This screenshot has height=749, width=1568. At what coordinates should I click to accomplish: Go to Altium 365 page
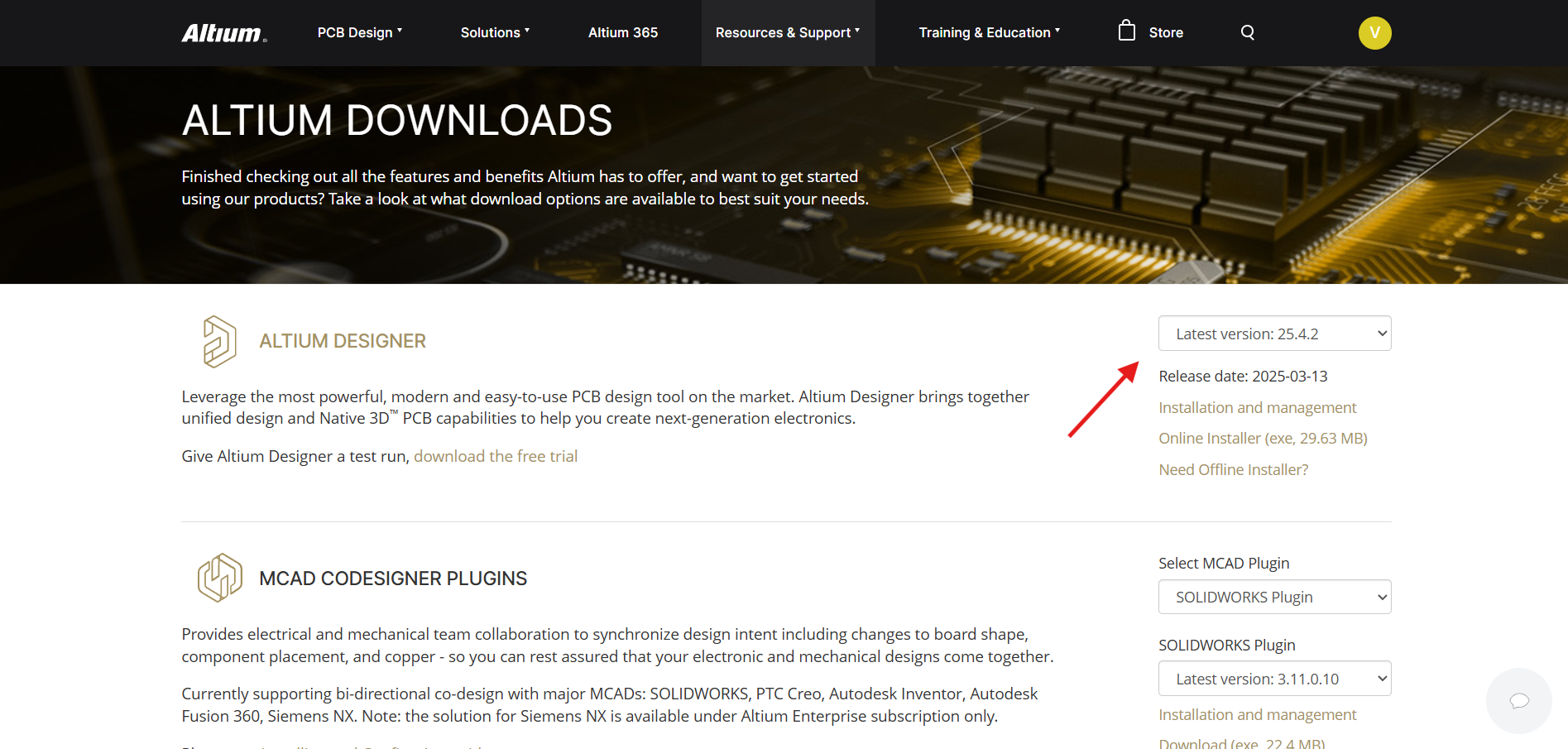pos(623,32)
